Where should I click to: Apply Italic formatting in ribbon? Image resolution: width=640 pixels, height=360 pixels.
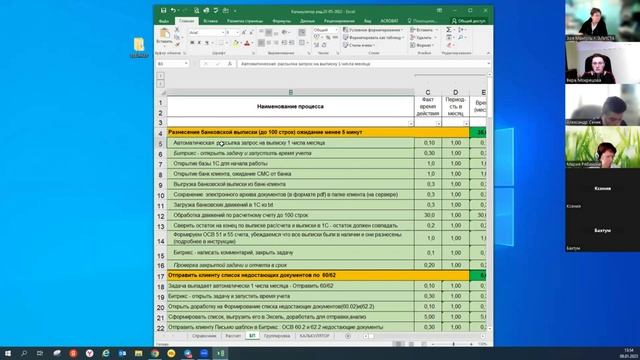click(x=199, y=42)
